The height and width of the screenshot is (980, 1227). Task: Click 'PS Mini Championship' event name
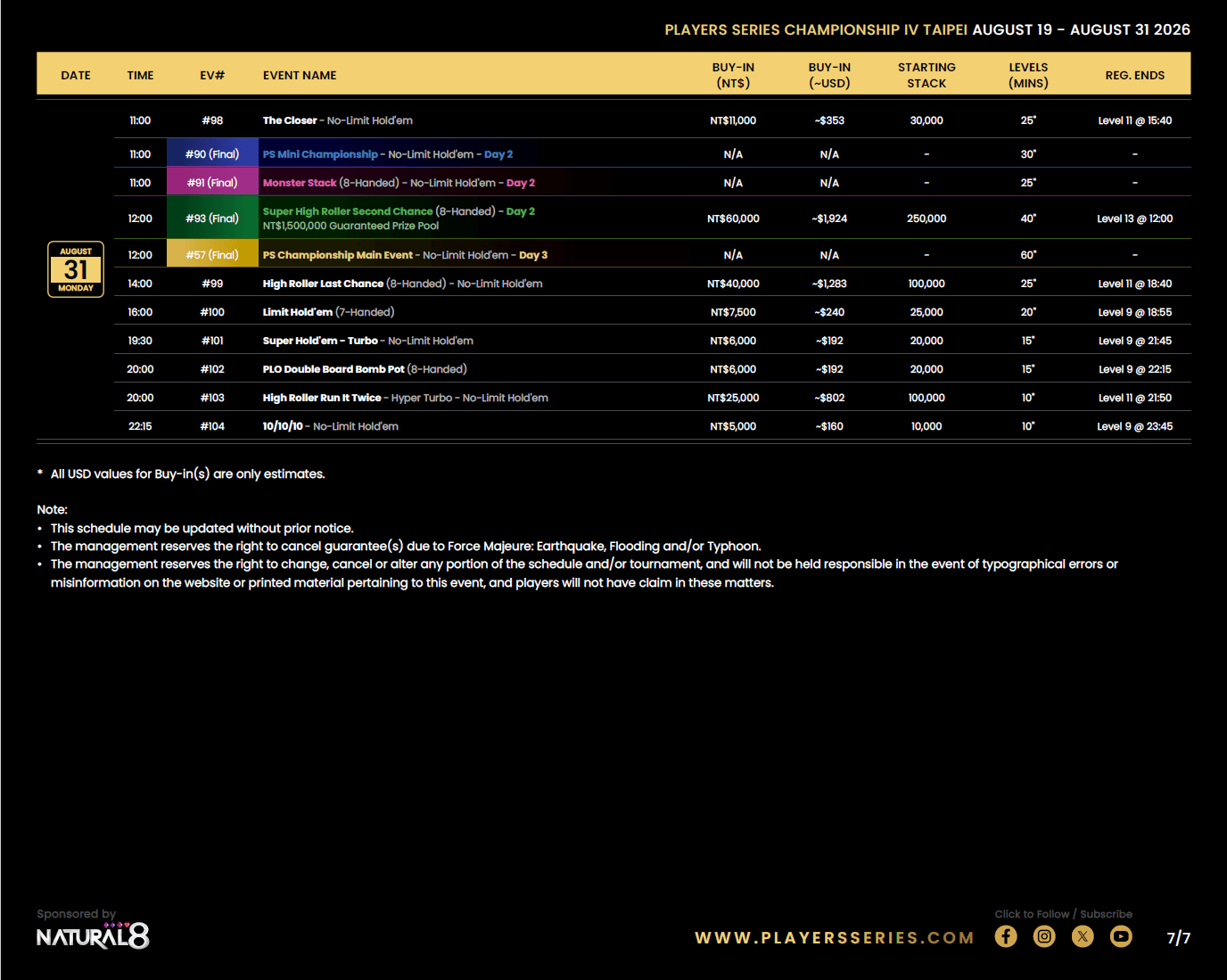(x=320, y=154)
